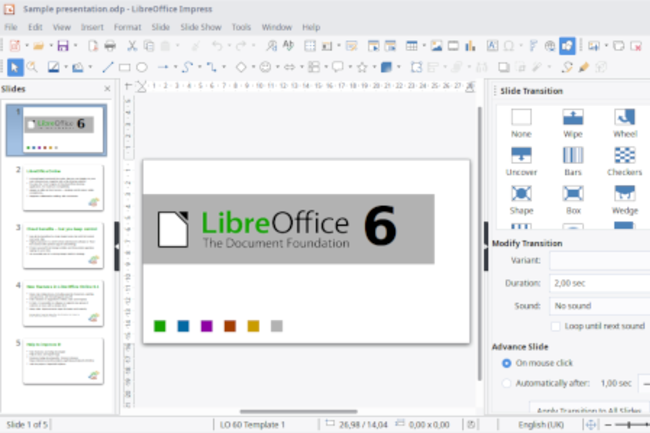Expand the Save button dropdown arrow
This screenshot has height=433, width=650.
tap(75, 46)
